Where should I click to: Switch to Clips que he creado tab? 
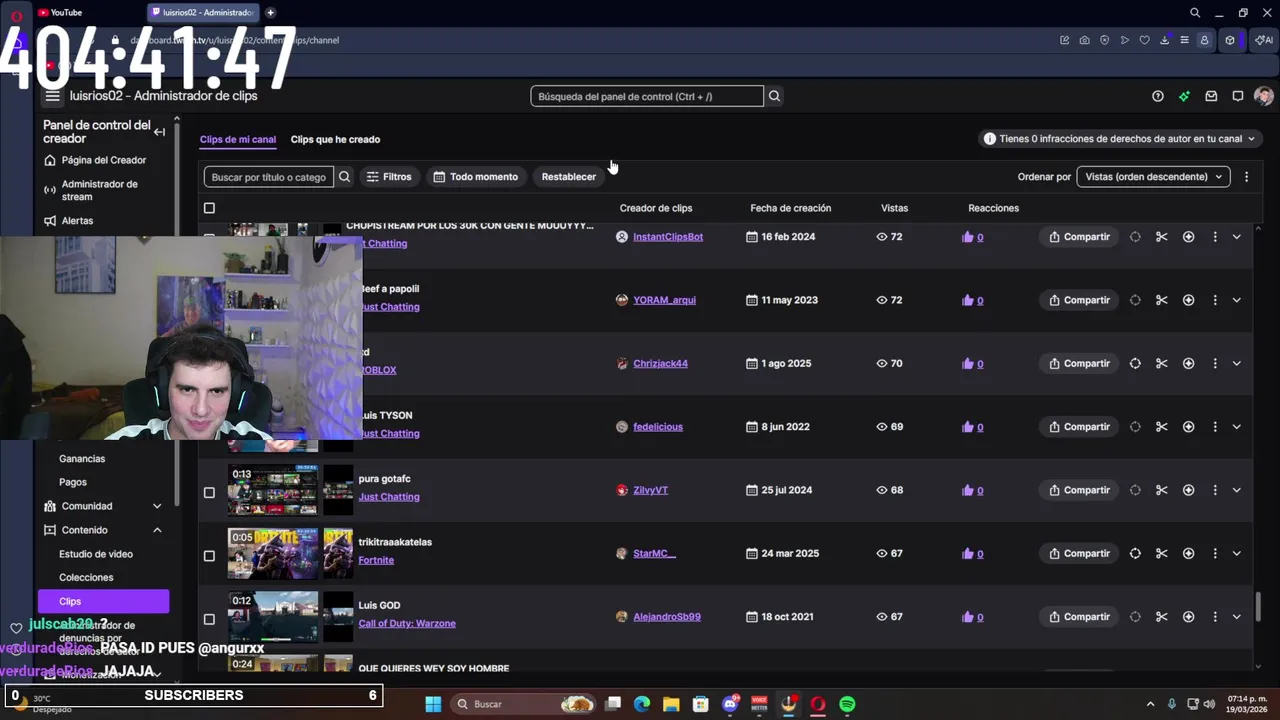[335, 139]
